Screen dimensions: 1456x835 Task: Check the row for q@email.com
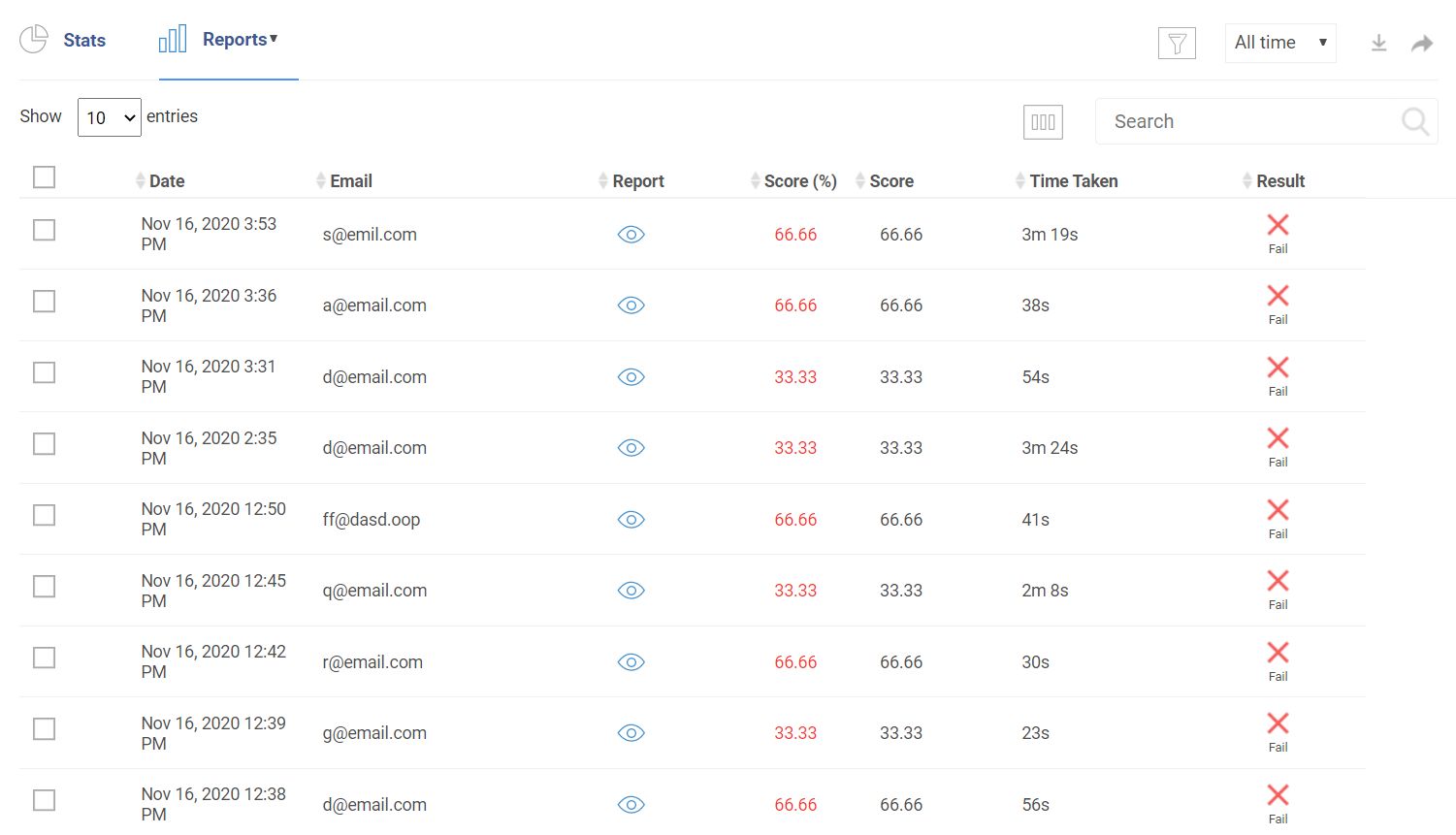[x=44, y=587]
